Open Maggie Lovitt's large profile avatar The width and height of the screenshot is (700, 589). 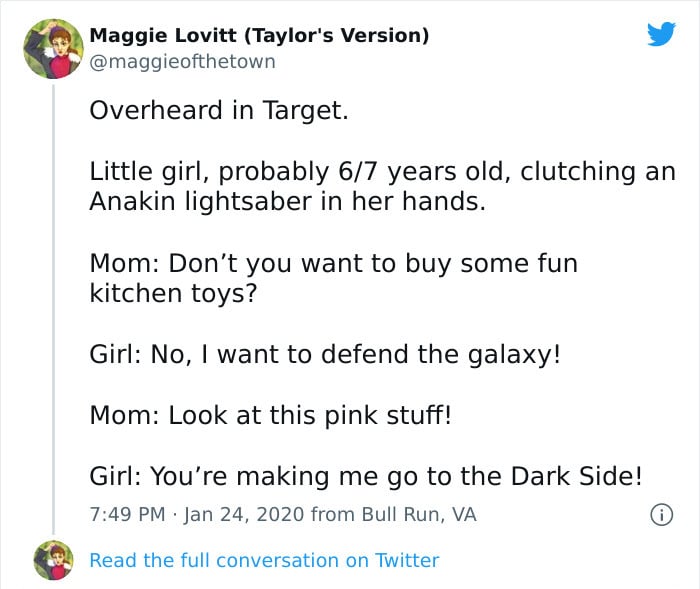[53, 49]
